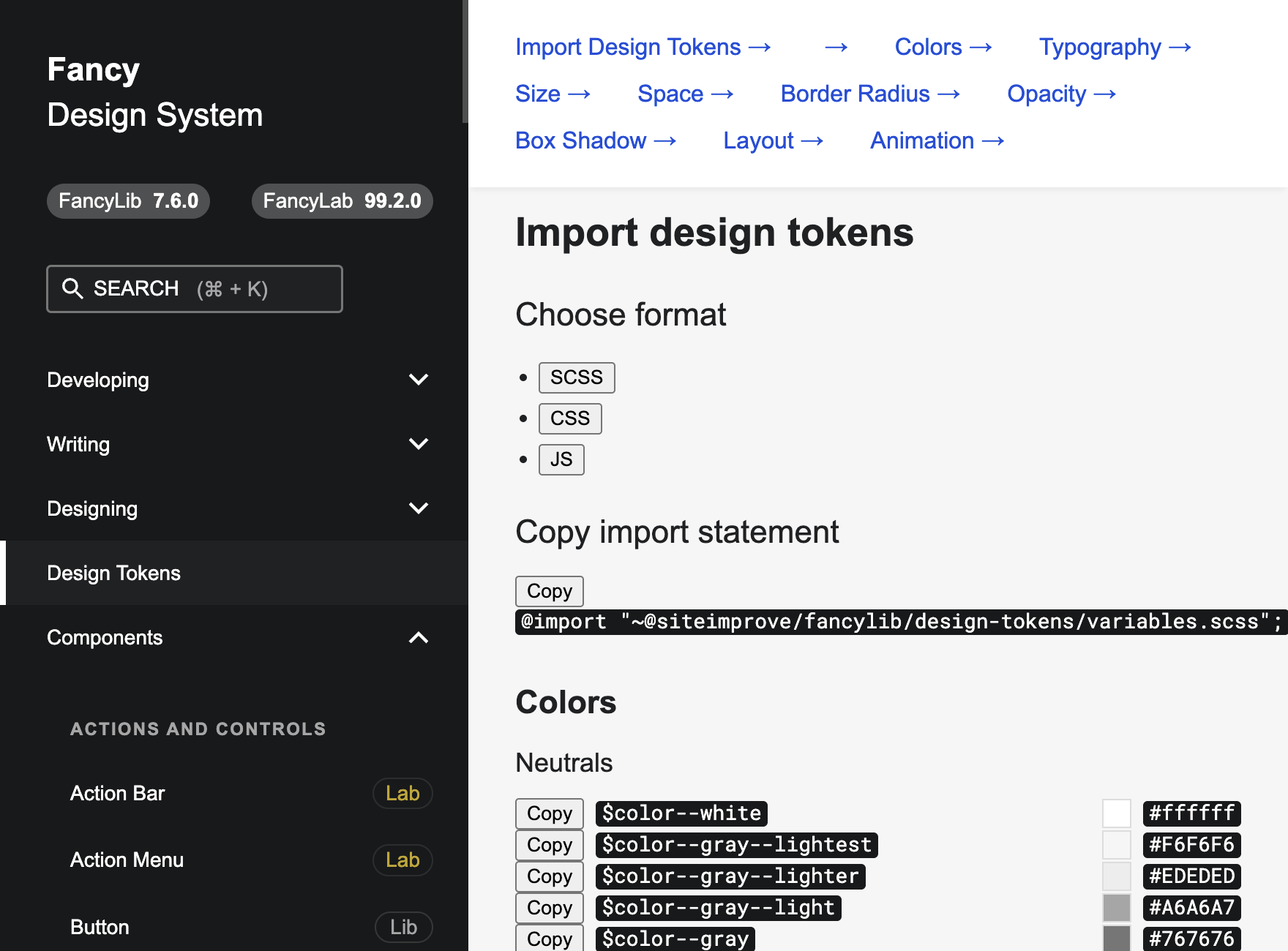
Task: Click the 'Choose format' heading
Action: click(x=621, y=315)
